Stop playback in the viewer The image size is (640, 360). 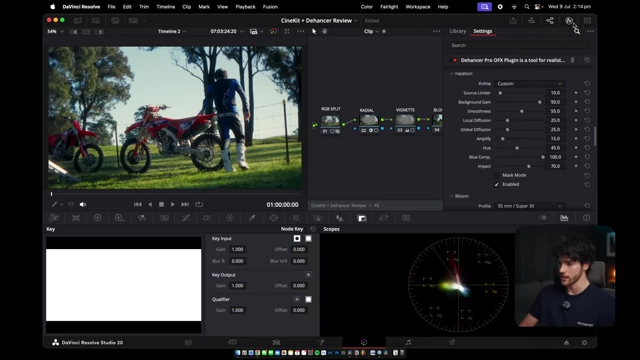point(161,204)
